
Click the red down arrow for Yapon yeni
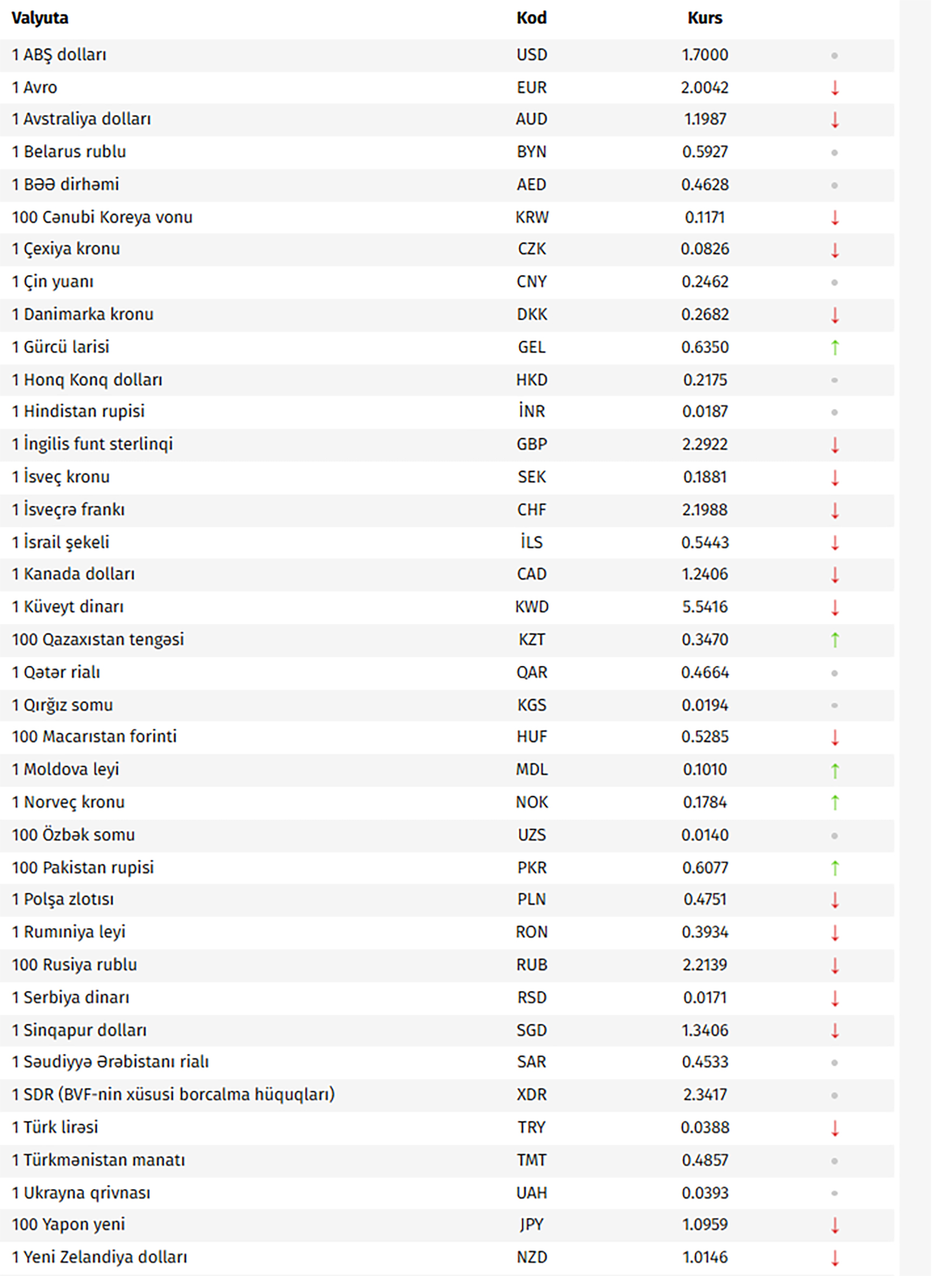(834, 1225)
